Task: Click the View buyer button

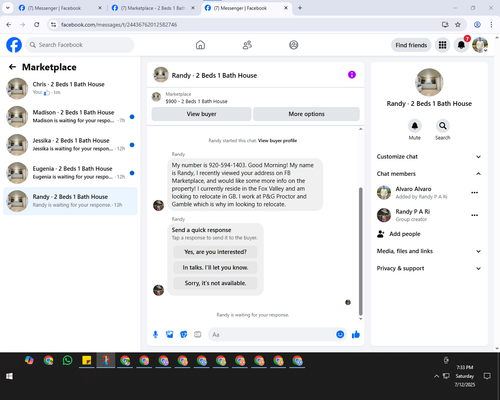Action: click(x=201, y=114)
